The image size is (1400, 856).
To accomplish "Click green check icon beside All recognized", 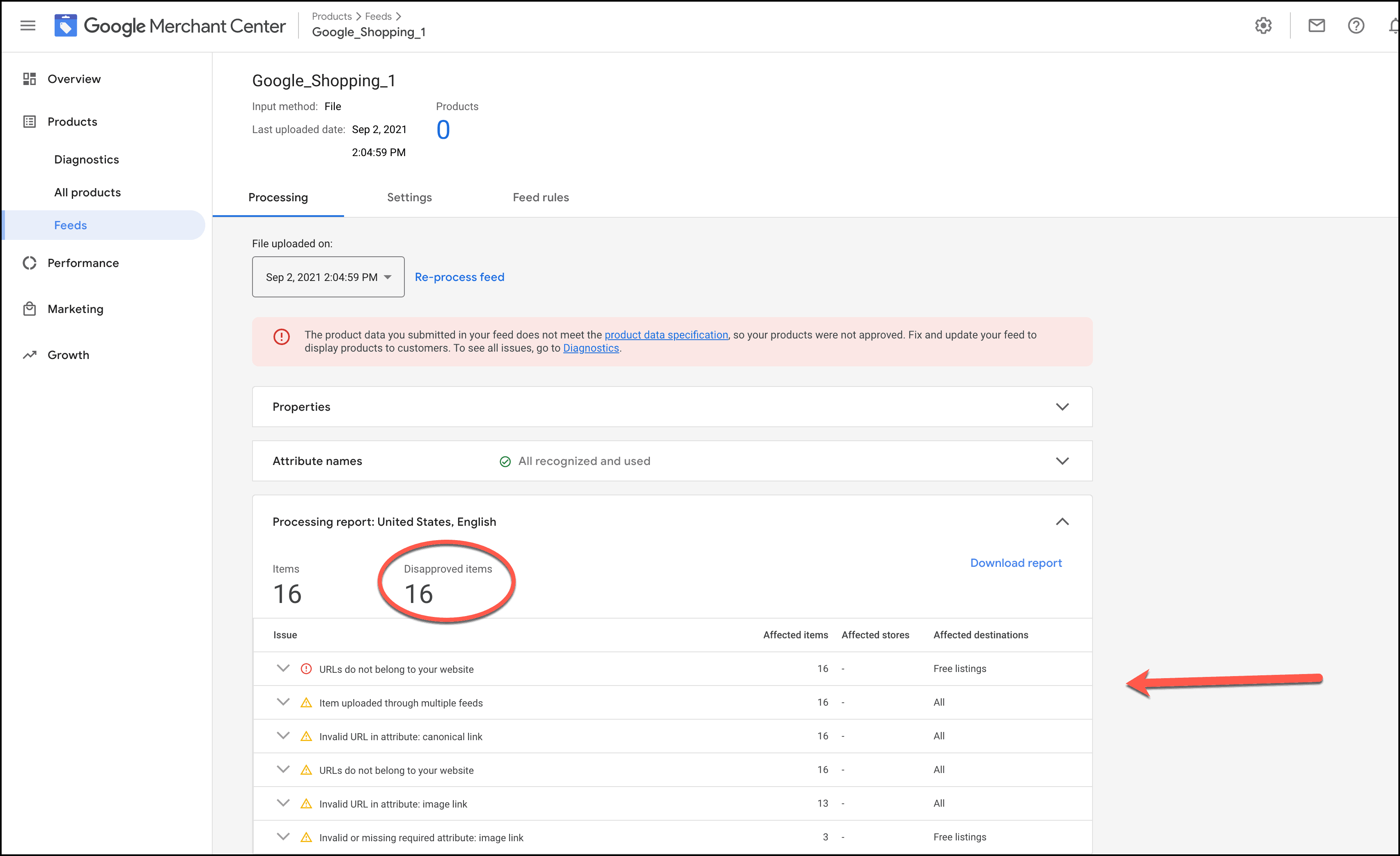I will [x=505, y=462].
